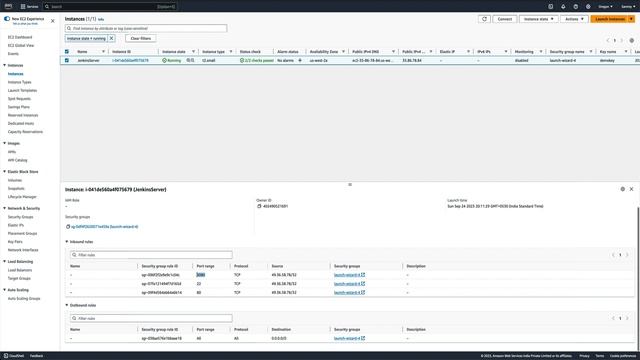
Task: Go to previous page of outbound rules
Action: coord(613,318)
